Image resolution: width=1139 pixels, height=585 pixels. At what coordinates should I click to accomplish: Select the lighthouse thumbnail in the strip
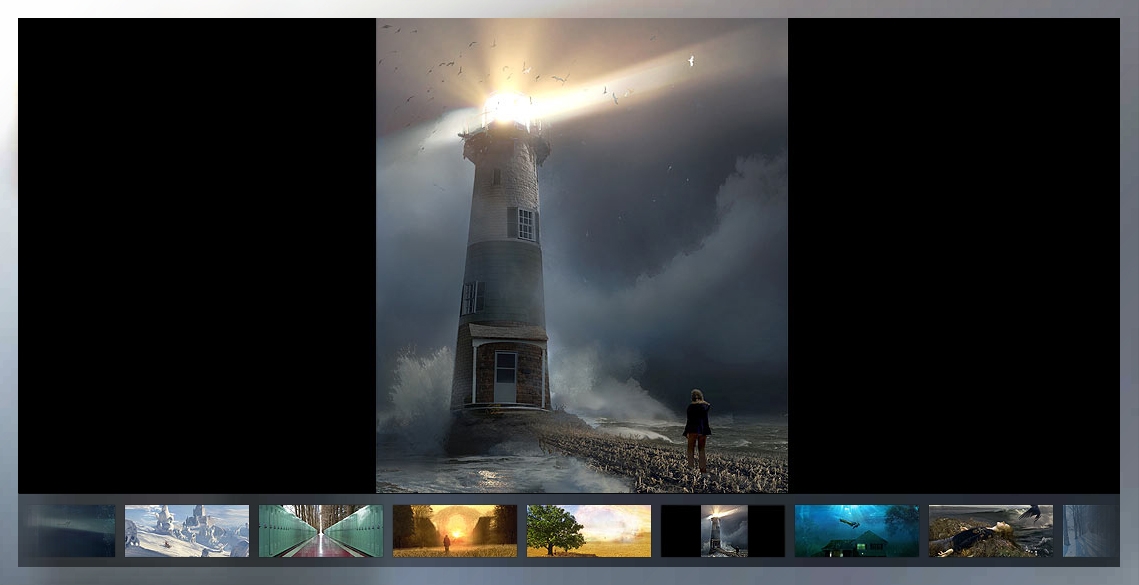tap(723, 531)
